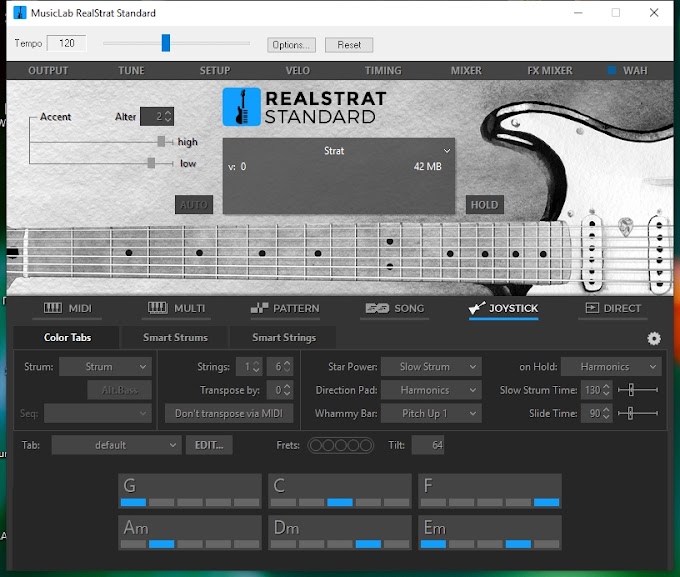Click the PATTERN blocks icon
This screenshot has height=577, width=680.
click(x=259, y=308)
